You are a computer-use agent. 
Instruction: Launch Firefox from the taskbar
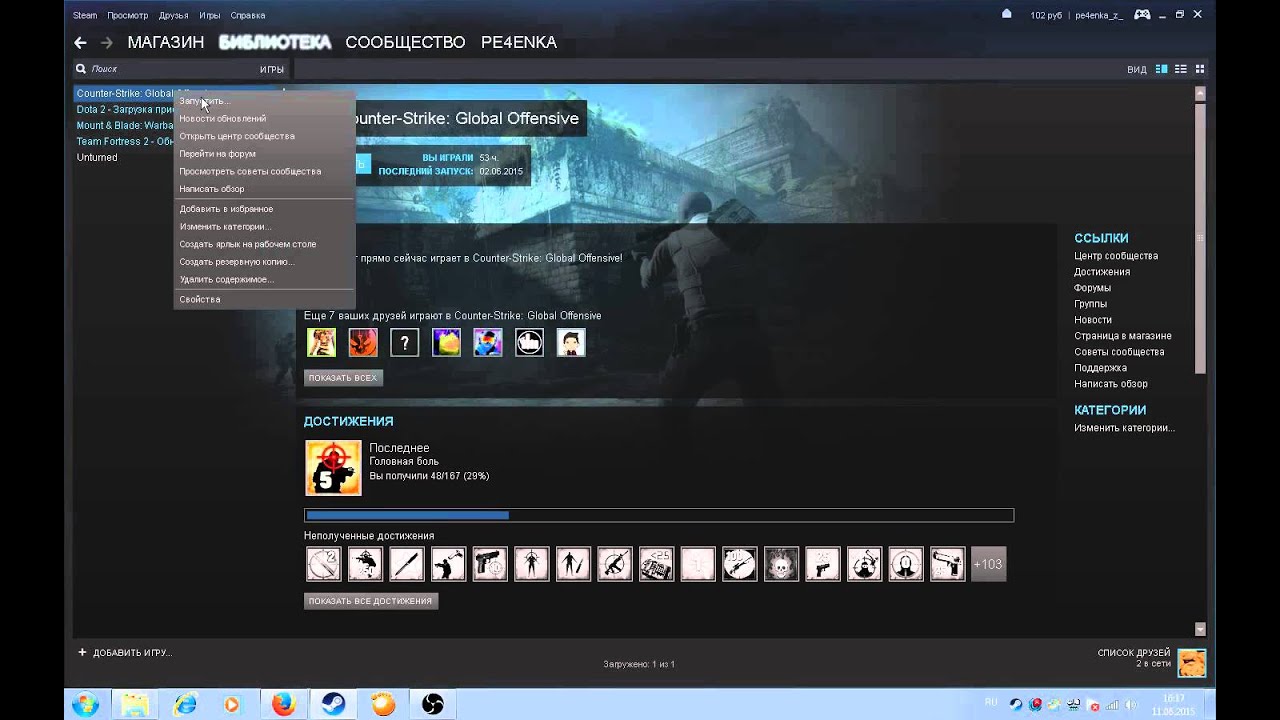[x=283, y=704]
